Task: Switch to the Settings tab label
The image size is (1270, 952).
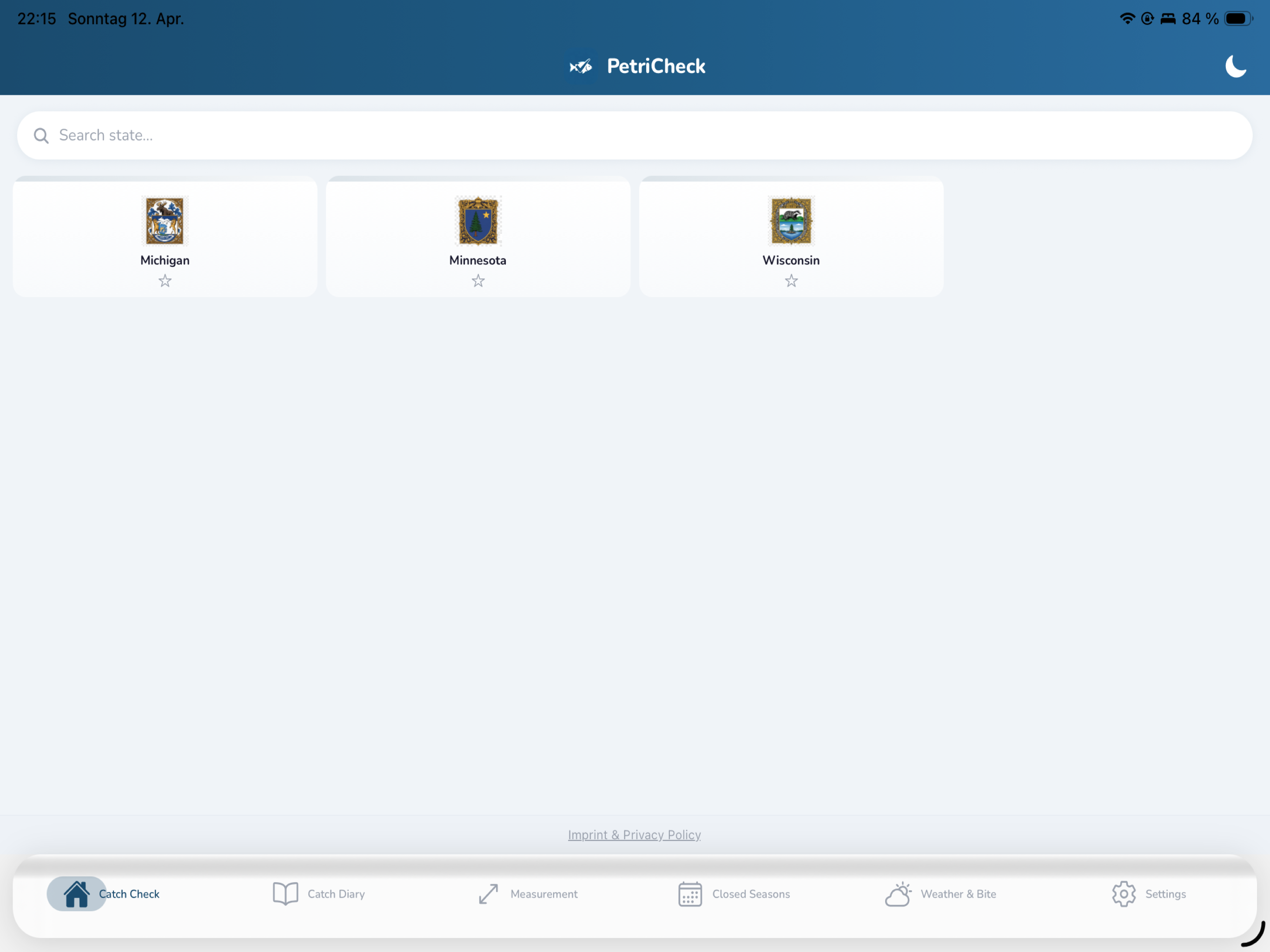Action: [1165, 894]
